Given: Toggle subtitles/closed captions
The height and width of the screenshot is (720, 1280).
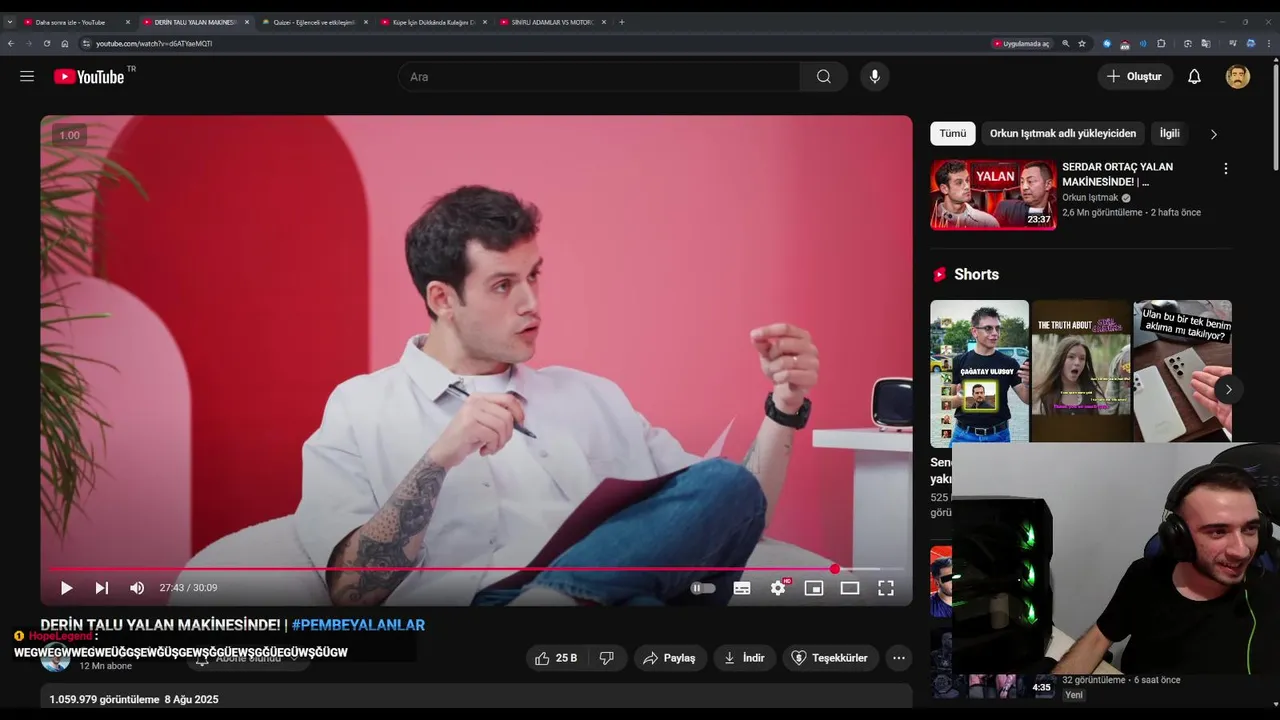Looking at the screenshot, I should pyautogui.click(x=742, y=588).
